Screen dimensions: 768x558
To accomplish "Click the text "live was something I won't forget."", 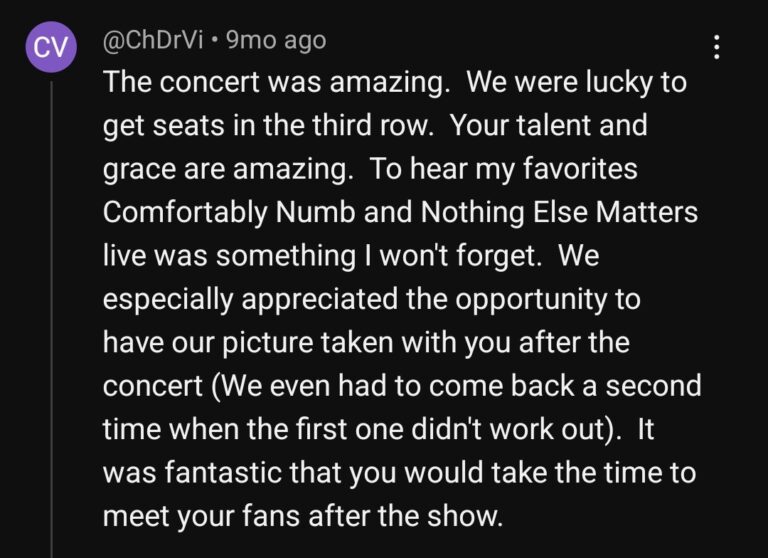I will click(322, 256).
